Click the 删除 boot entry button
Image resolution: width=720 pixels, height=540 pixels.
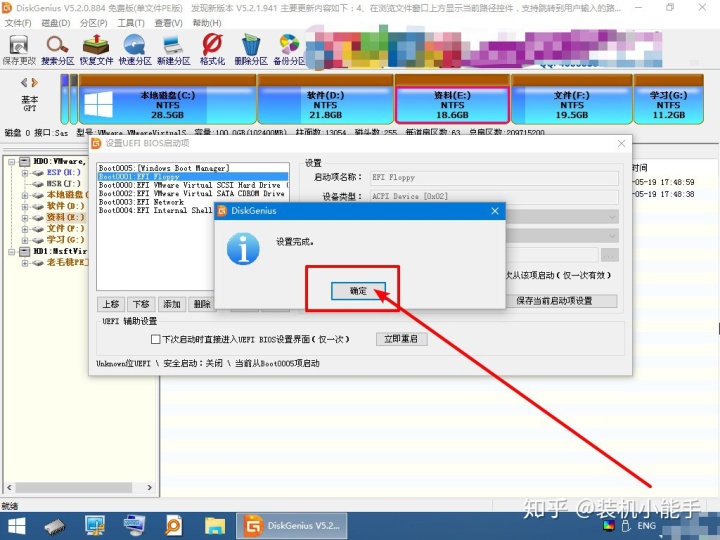[x=201, y=304]
